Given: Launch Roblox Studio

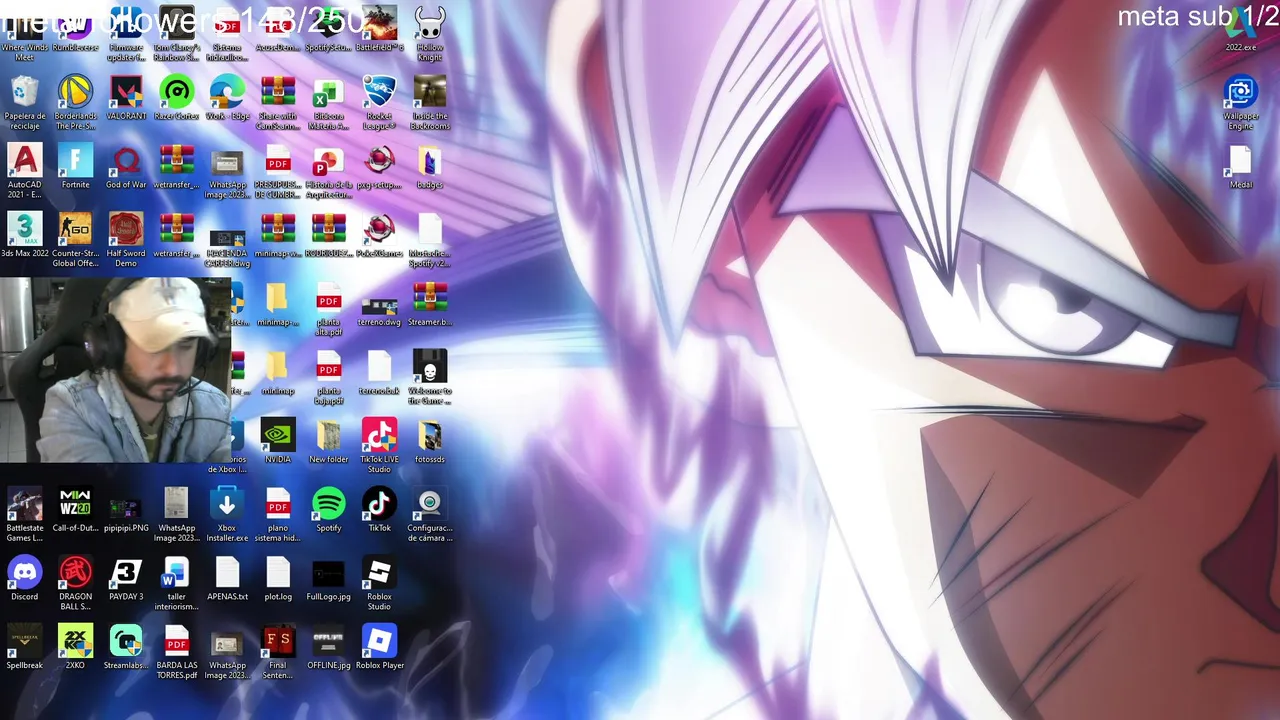Looking at the screenshot, I should tap(379, 583).
